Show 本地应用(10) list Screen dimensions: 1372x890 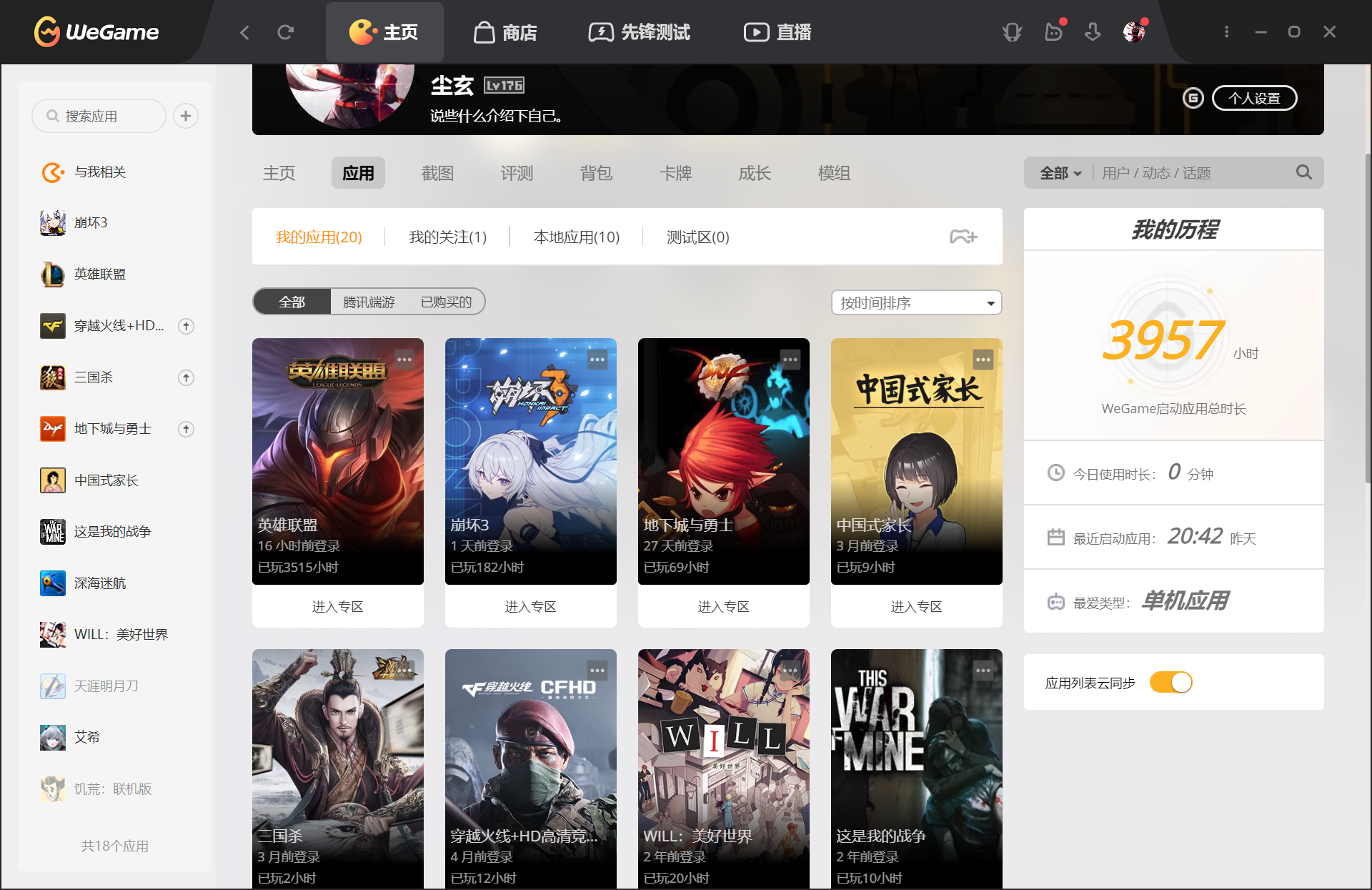click(577, 237)
